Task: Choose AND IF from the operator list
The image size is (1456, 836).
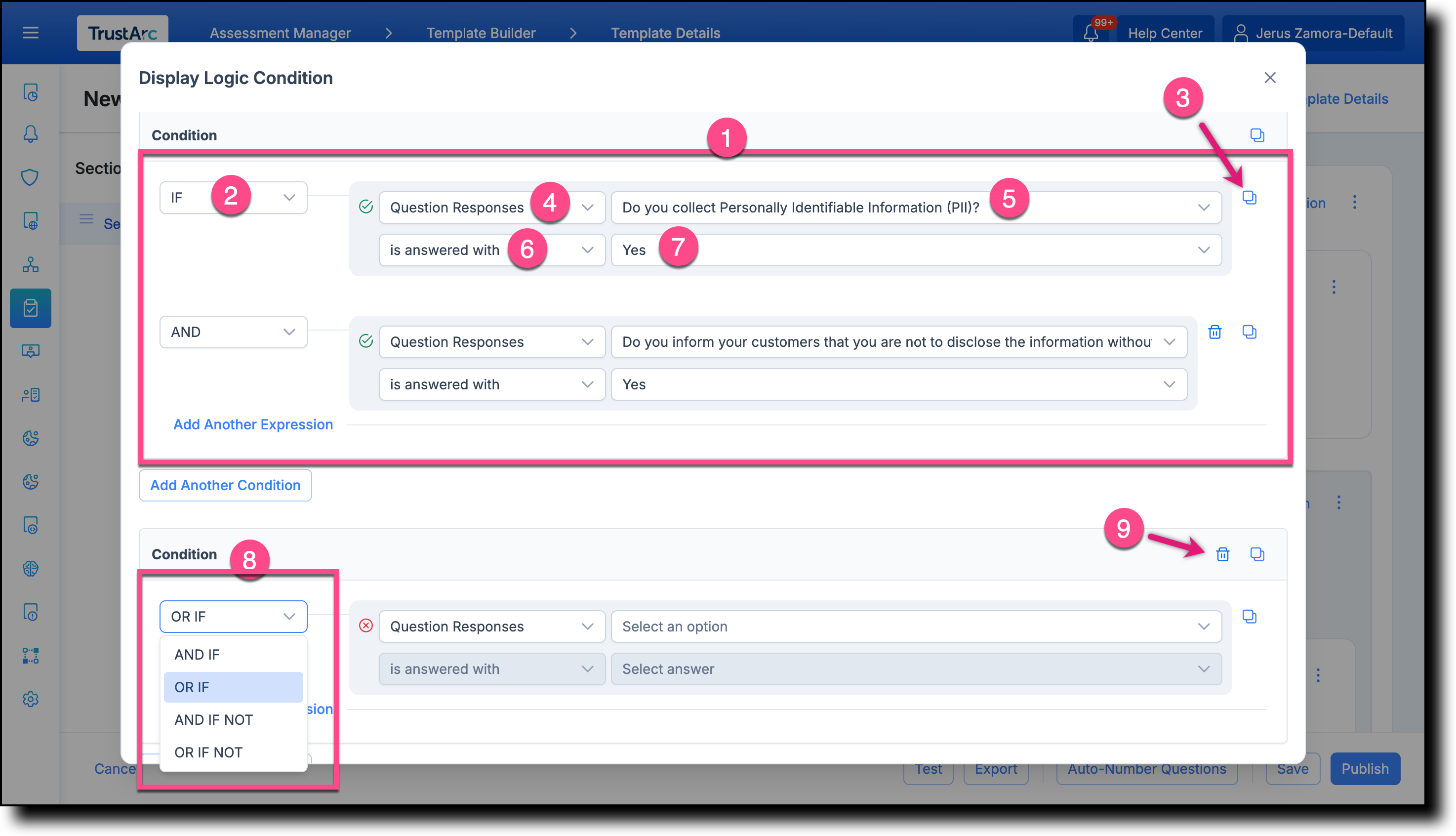Action: tap(233, 655)
